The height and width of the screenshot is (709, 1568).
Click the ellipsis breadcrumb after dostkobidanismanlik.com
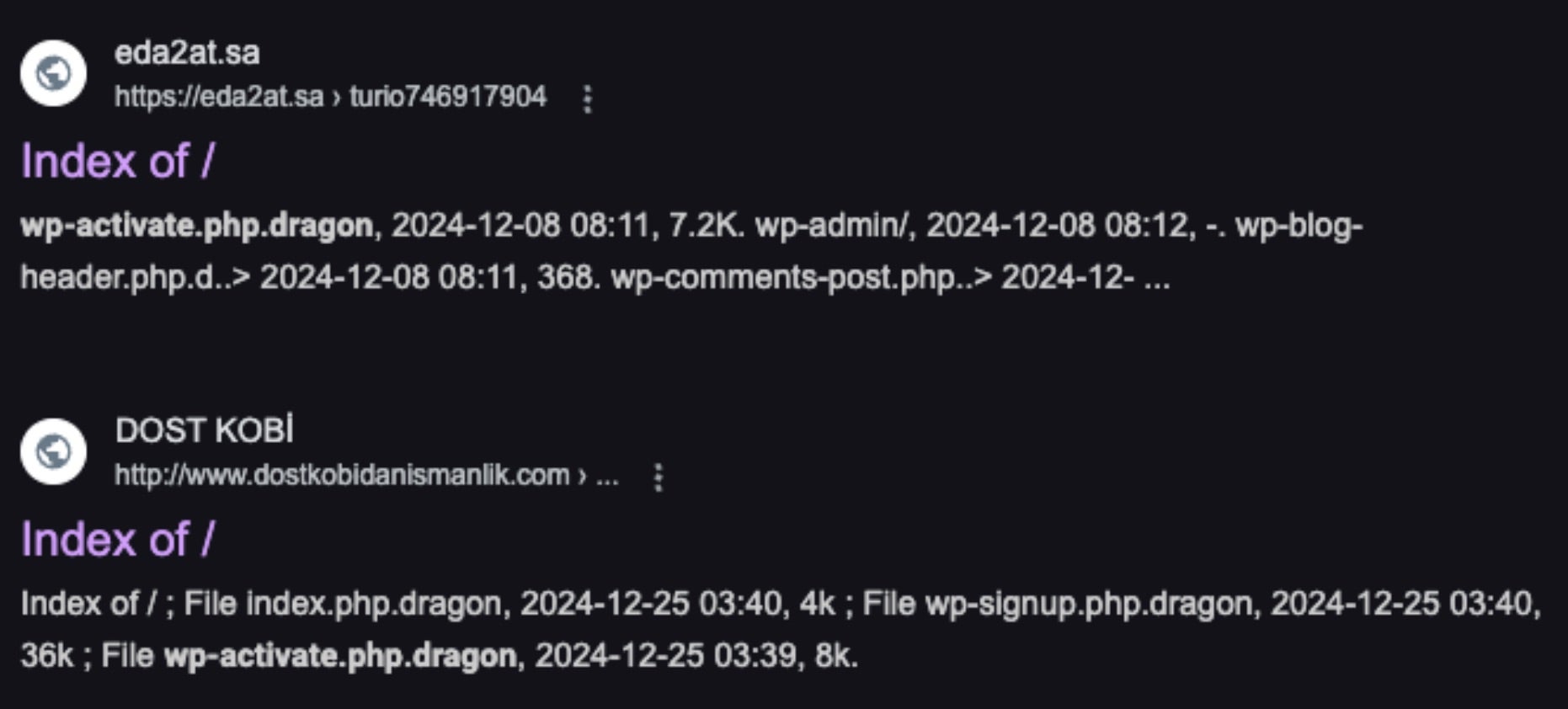point(607,476)
